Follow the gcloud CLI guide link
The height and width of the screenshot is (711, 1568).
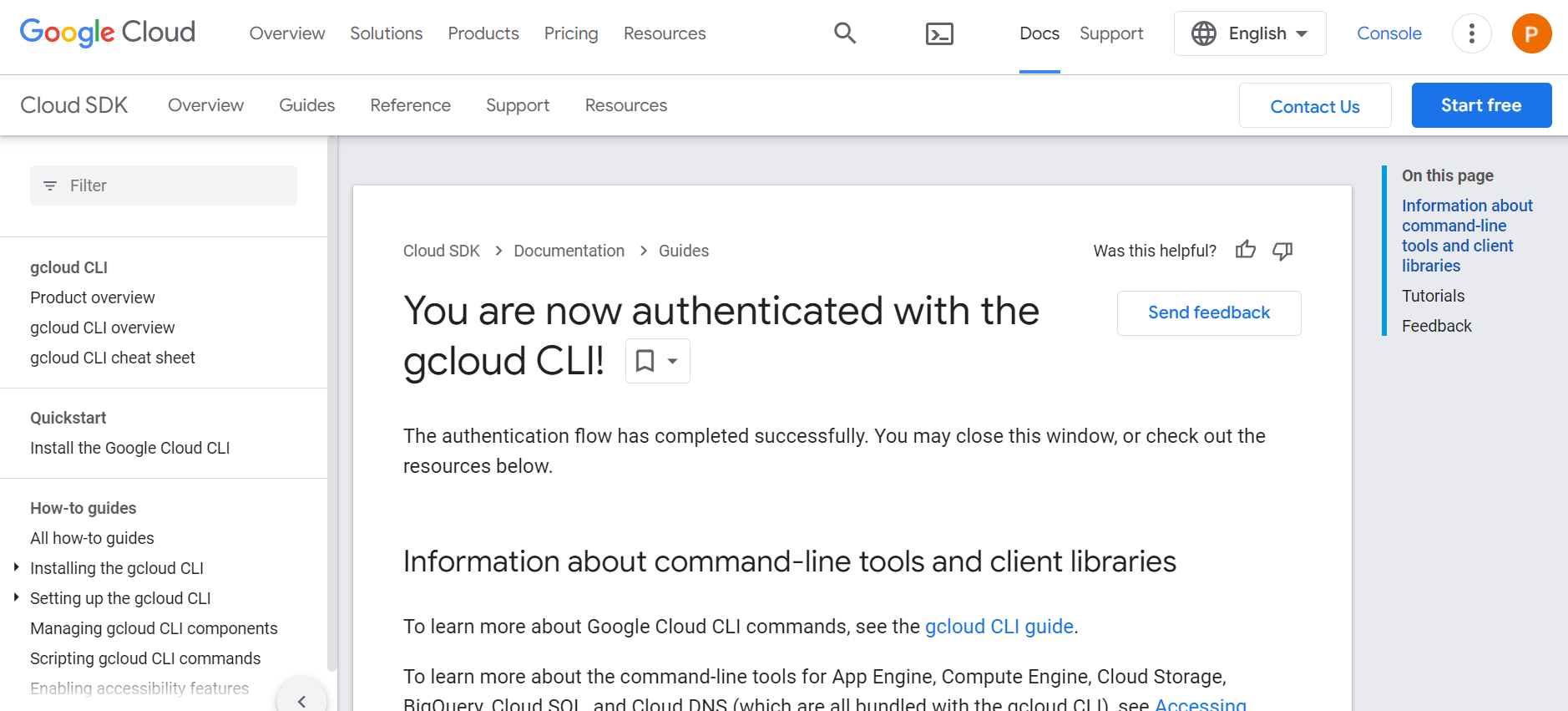click(999, 627)
